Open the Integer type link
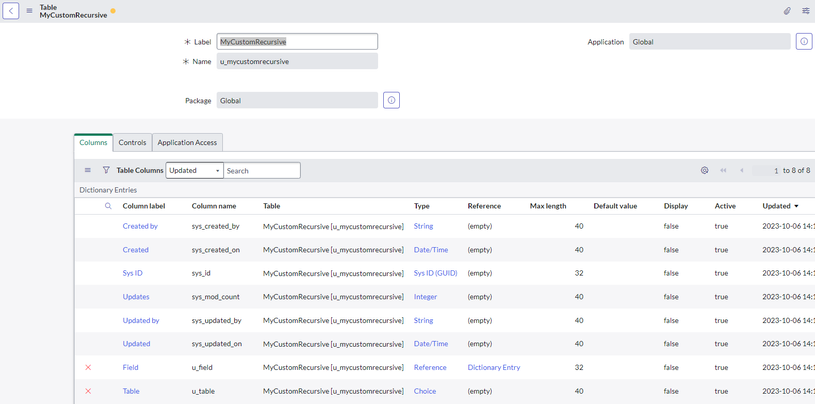Viewport: 815px width, 404px height. 425,297
